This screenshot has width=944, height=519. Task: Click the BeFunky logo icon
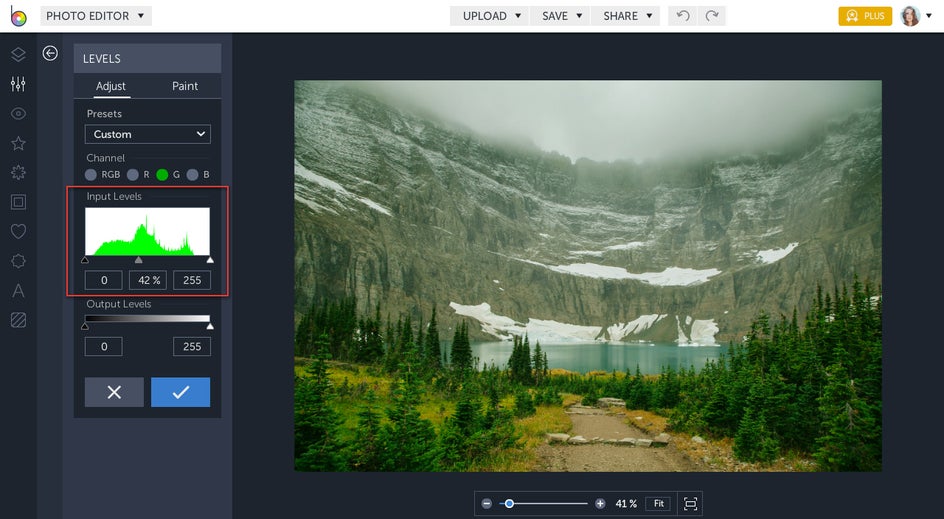pyautogui.click(x=18, y=16)
